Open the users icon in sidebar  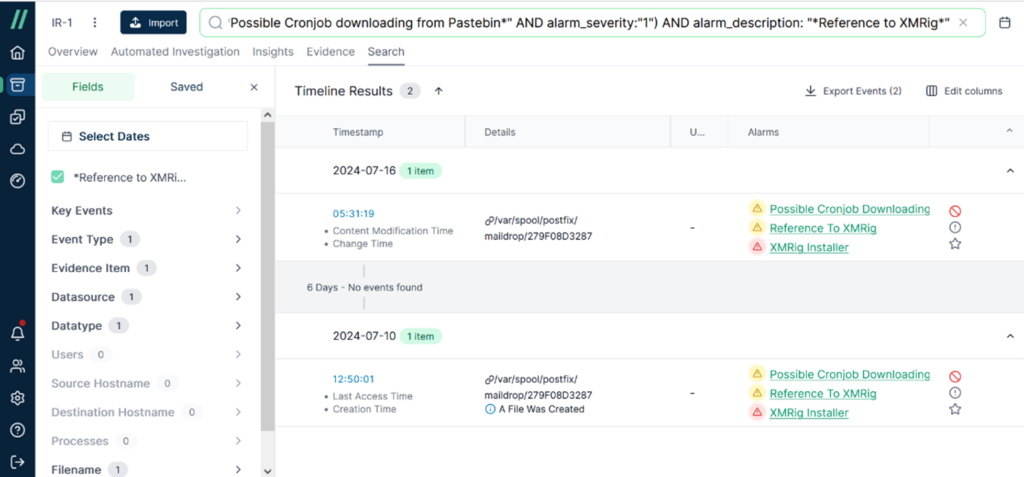tap(18, 366)
